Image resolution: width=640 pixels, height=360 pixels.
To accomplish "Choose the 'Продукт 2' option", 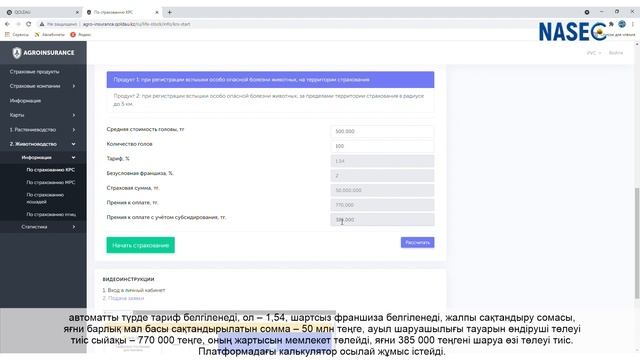I will coord(270,100).
